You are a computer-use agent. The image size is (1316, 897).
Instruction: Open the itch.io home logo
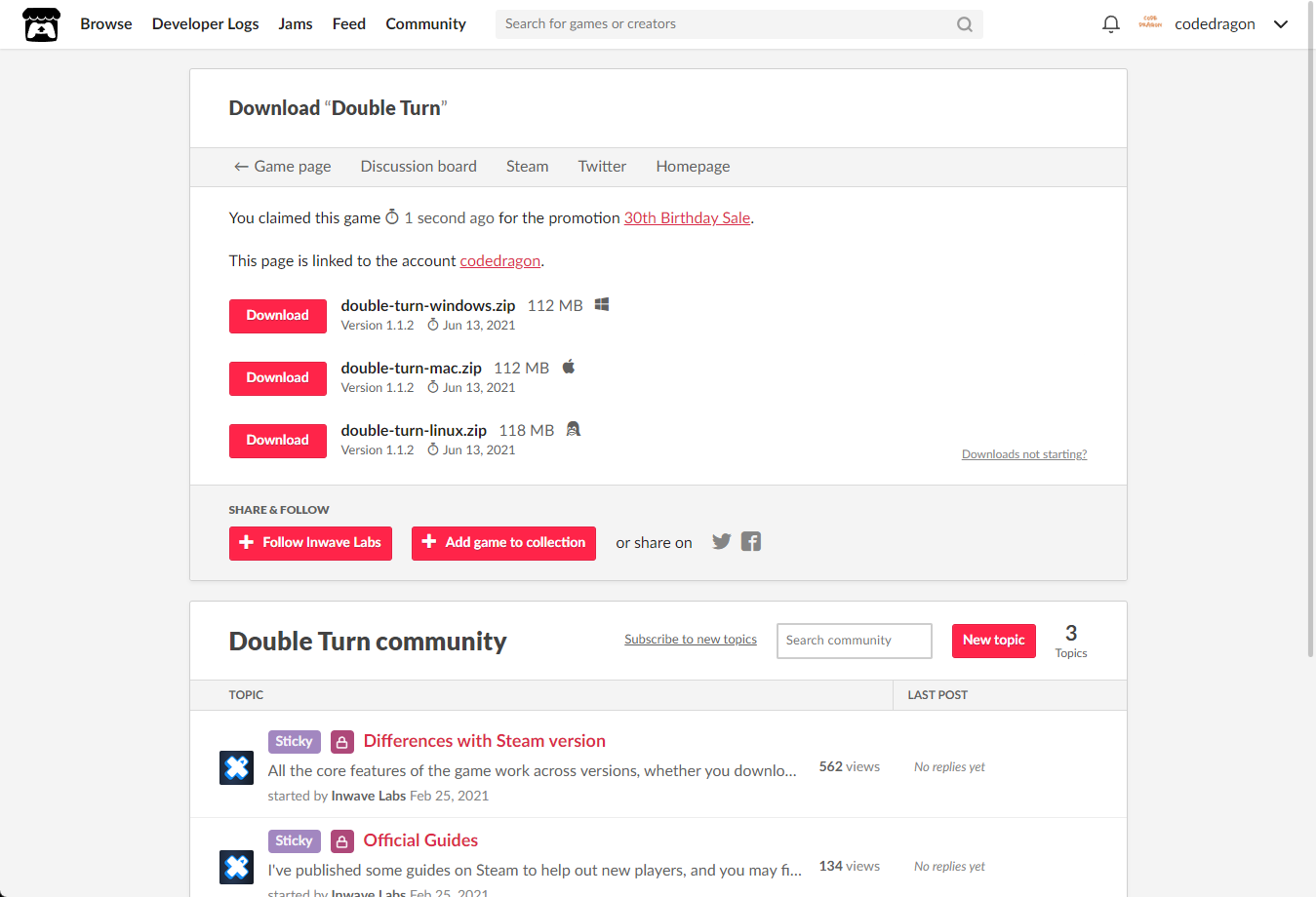(41, 24)
